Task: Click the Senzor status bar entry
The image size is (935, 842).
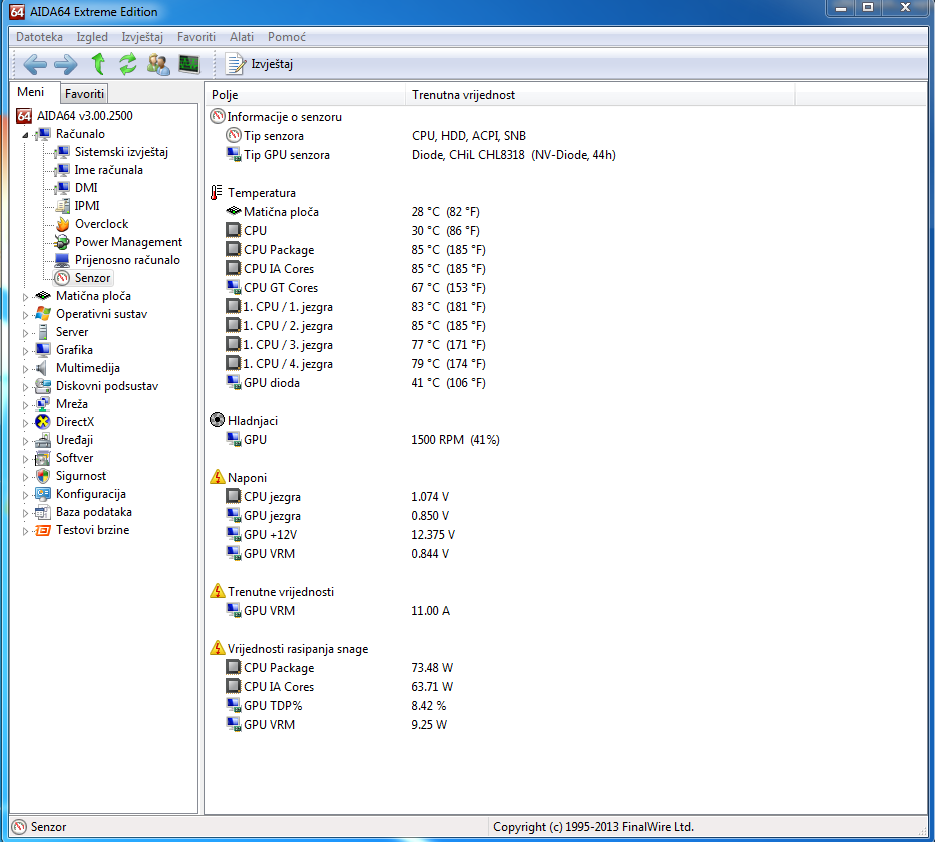Action: 40,826
